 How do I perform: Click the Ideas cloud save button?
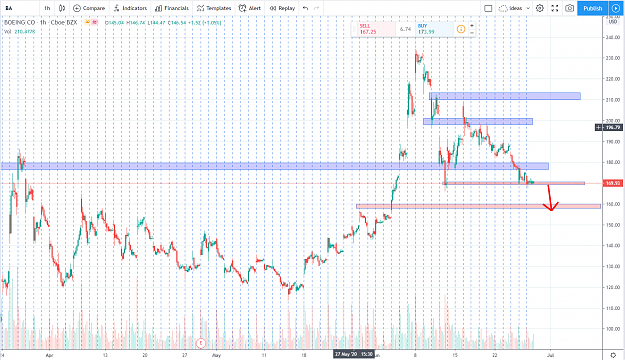point(511,8)
